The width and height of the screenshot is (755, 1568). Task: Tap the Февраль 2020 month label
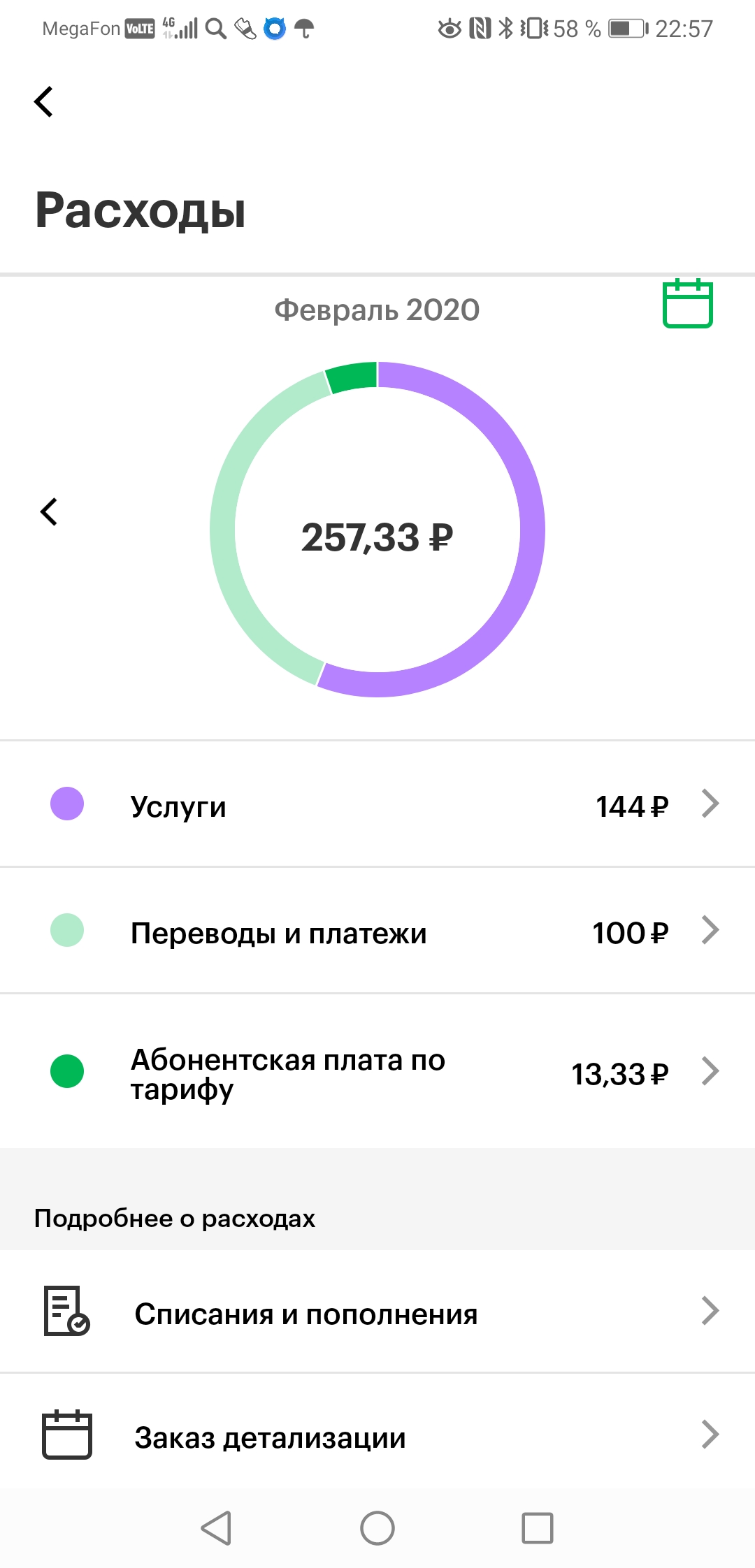click(377, 310)
